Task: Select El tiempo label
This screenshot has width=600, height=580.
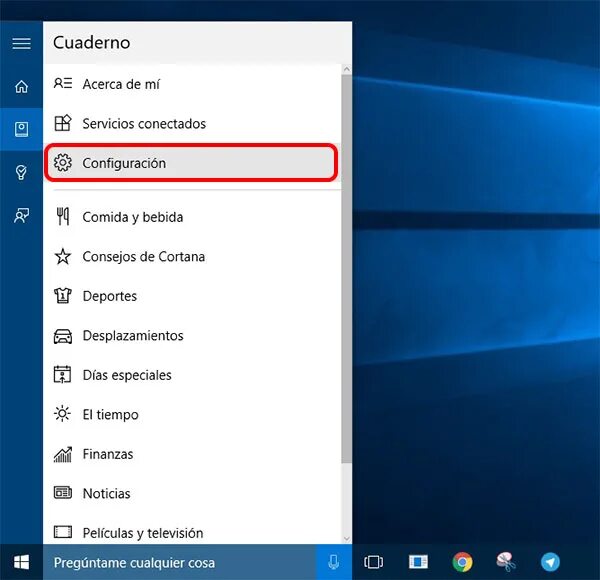Action: pyautogui.click(x=111, y=414)
